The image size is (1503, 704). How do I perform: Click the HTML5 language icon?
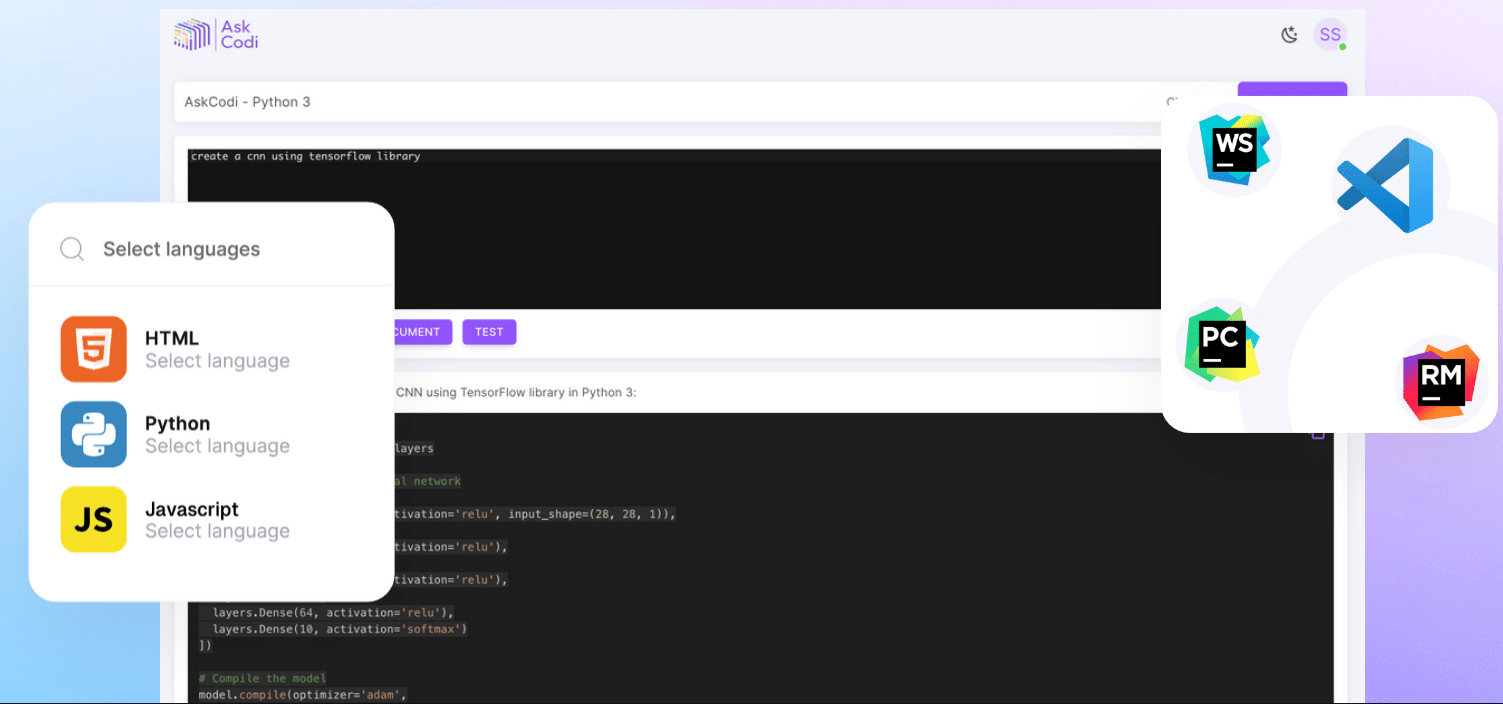[94, 349]
